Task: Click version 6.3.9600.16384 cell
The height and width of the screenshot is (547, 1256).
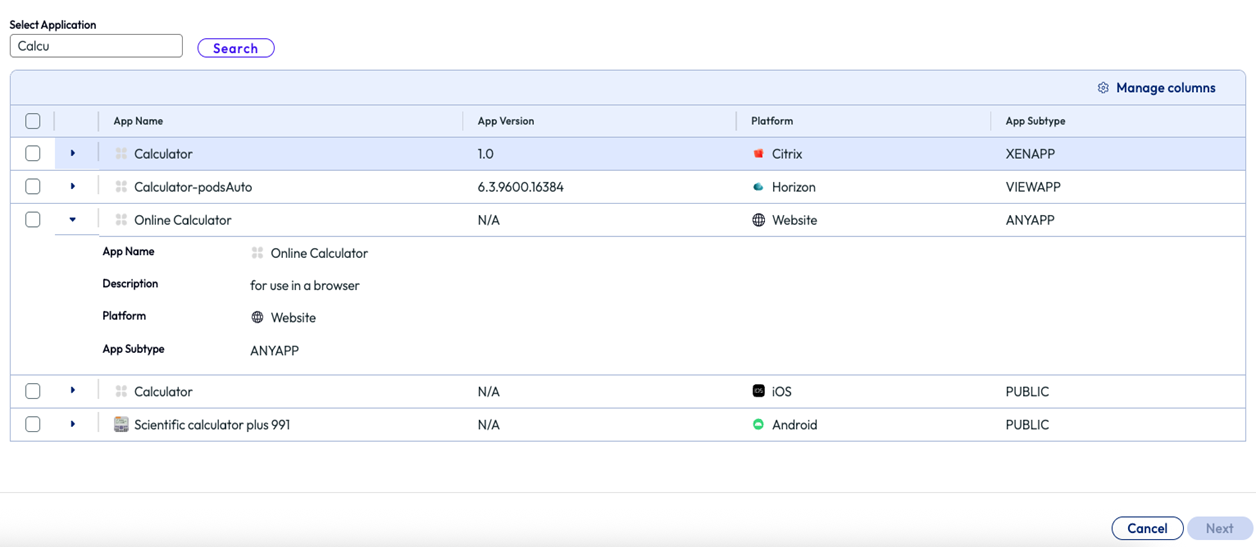Action: pyautogui.click(x=521, y=187)
